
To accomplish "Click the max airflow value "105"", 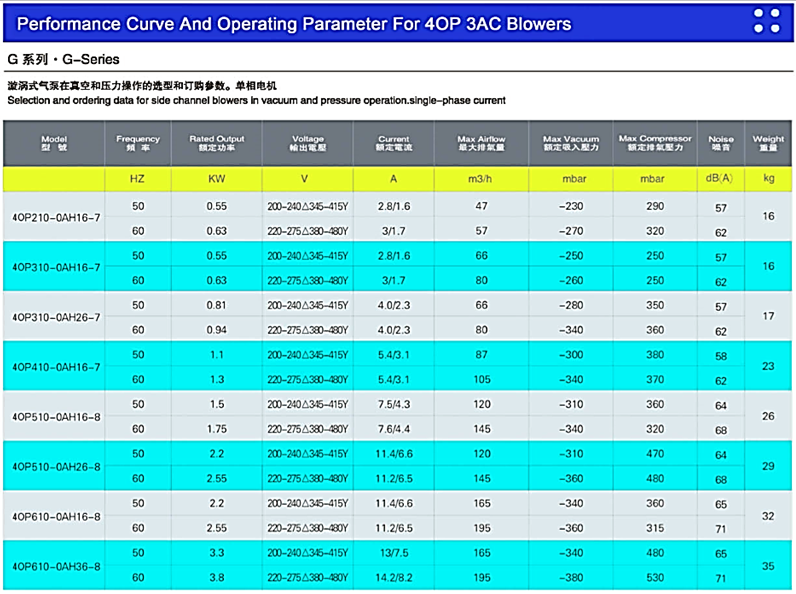I will tap(482, 379).
